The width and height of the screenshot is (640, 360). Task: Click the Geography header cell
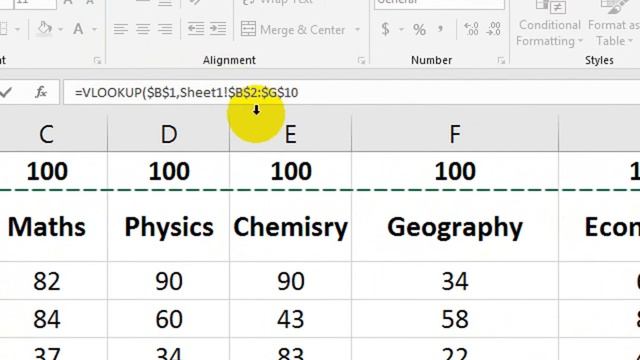(455, 227)
